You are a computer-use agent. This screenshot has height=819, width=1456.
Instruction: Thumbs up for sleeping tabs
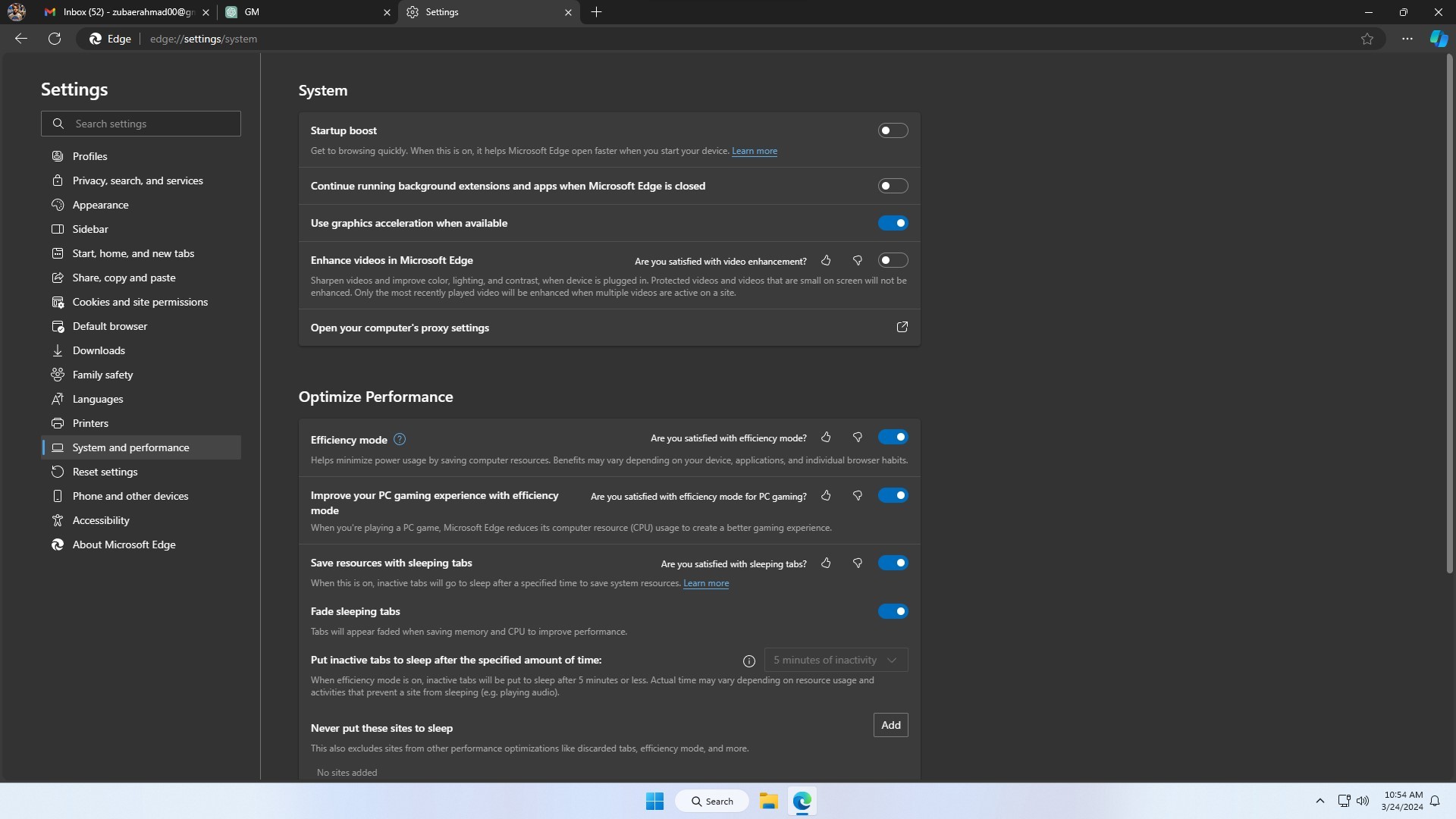tap(826, 563)
